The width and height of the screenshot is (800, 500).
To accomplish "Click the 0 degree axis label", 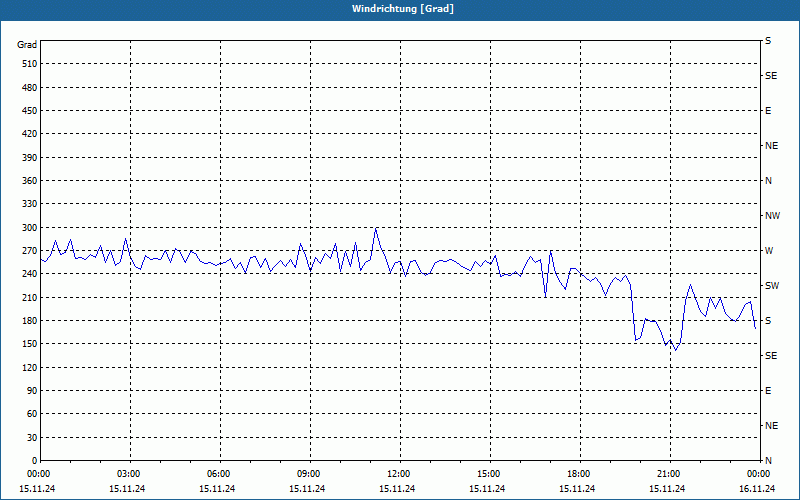I will (x=35, y=460).
